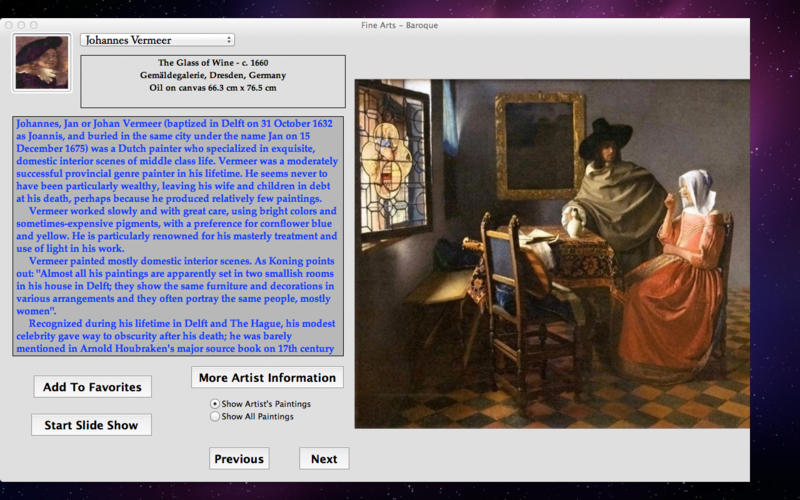Close the Fine Arts window

[8, 24]
